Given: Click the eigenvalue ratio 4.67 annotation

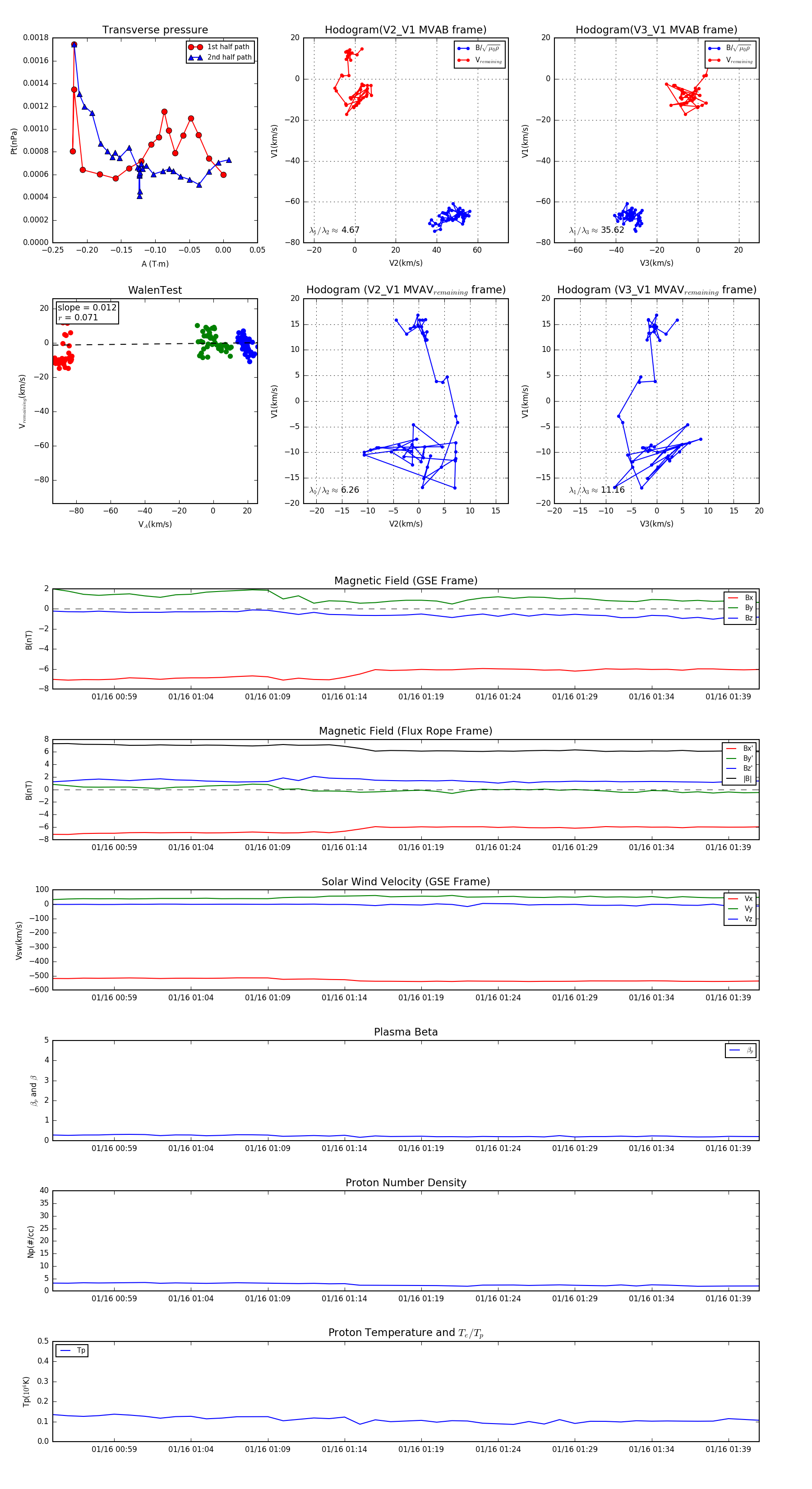Looking at the screenshot, I should click(x=334, y=230).
